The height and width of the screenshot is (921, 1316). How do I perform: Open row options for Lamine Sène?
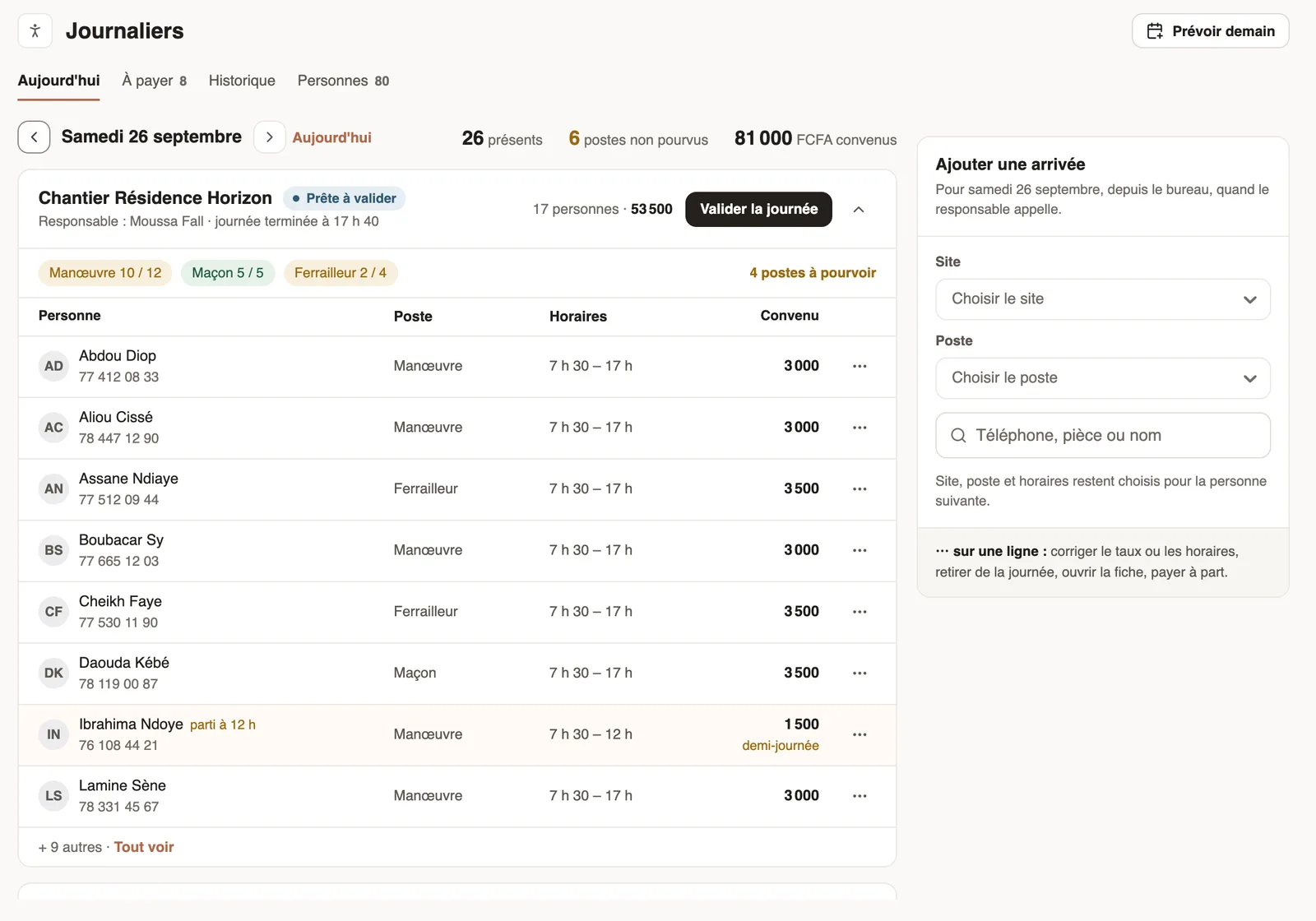[860, 796]
